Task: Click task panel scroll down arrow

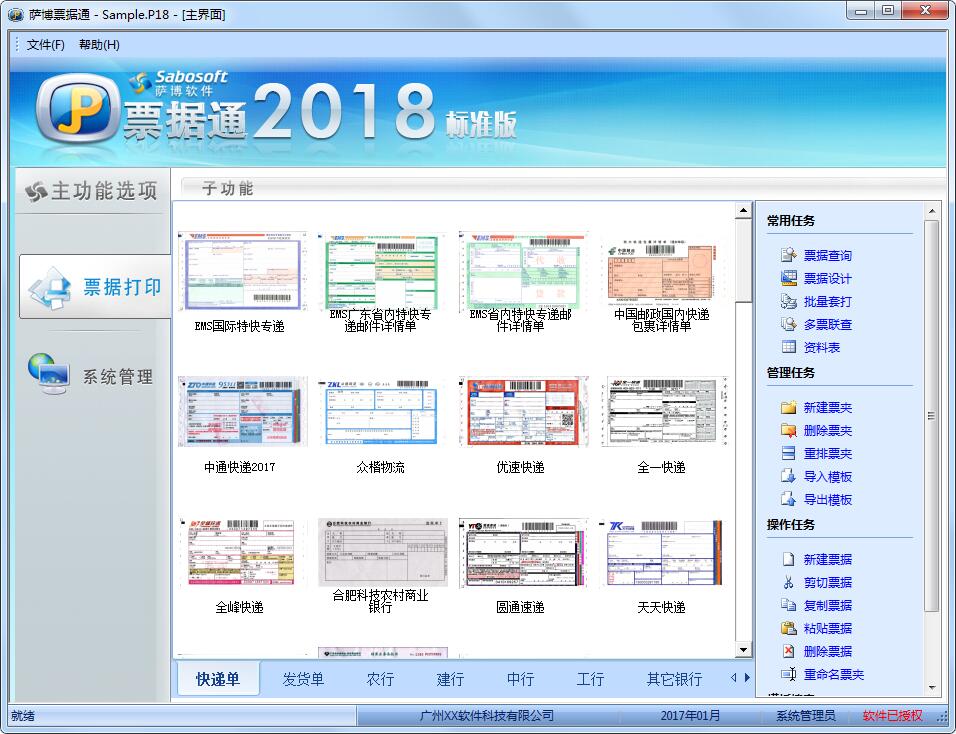Action: 932,688
